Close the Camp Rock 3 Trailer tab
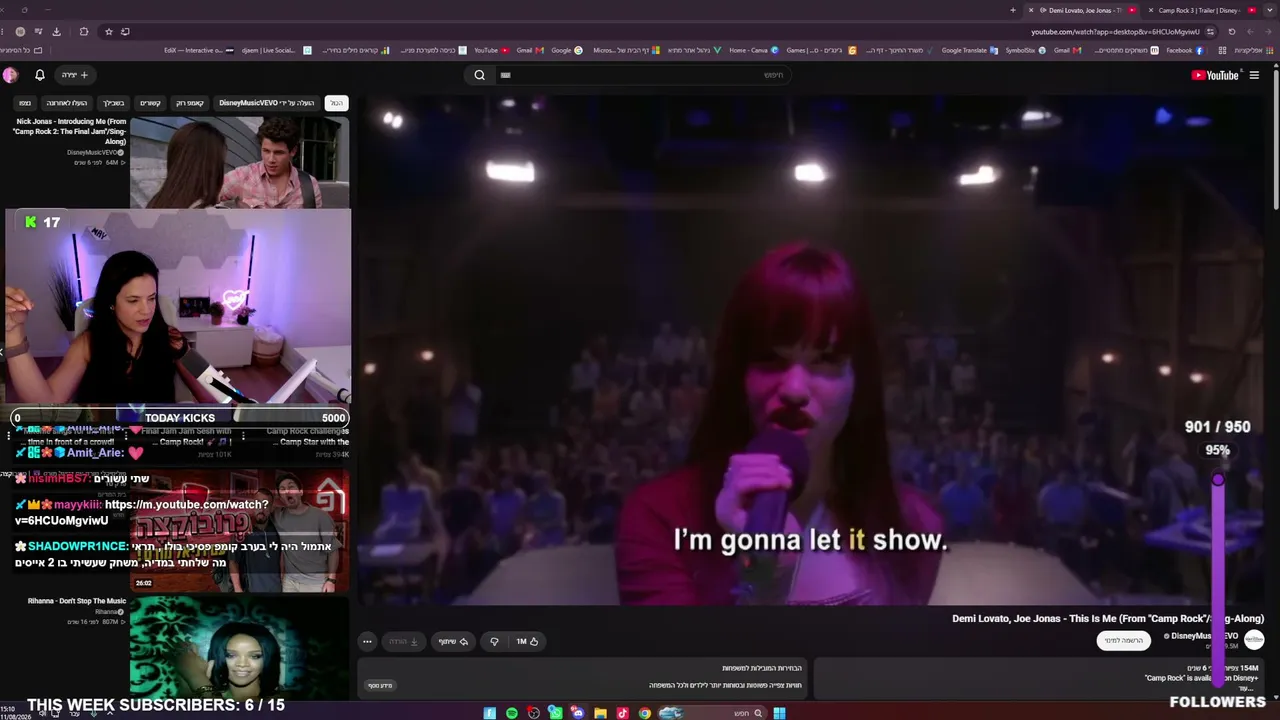This screenshot has height=720, width=1280. tap(1150, 10)
